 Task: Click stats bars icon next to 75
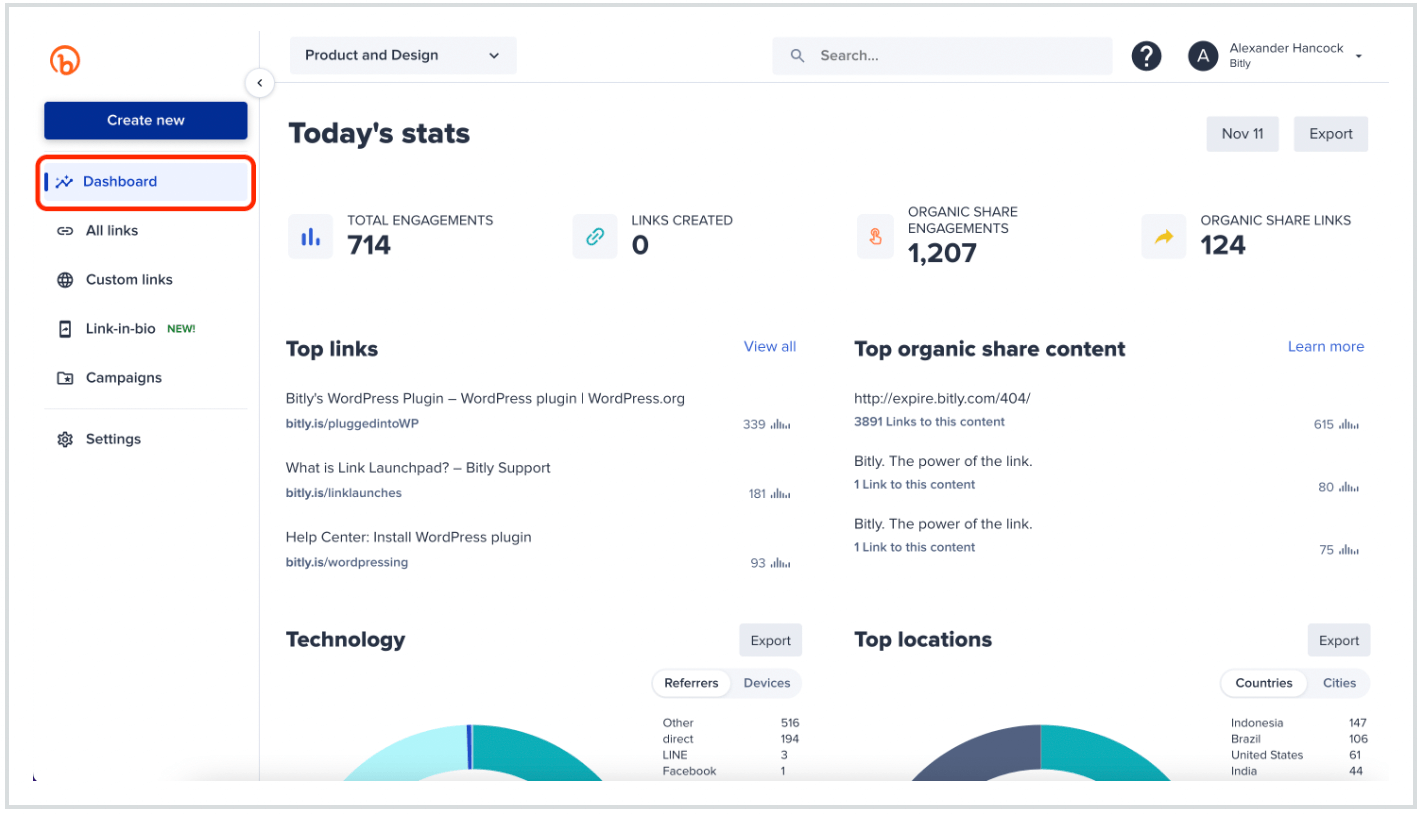coord(1349,550)
